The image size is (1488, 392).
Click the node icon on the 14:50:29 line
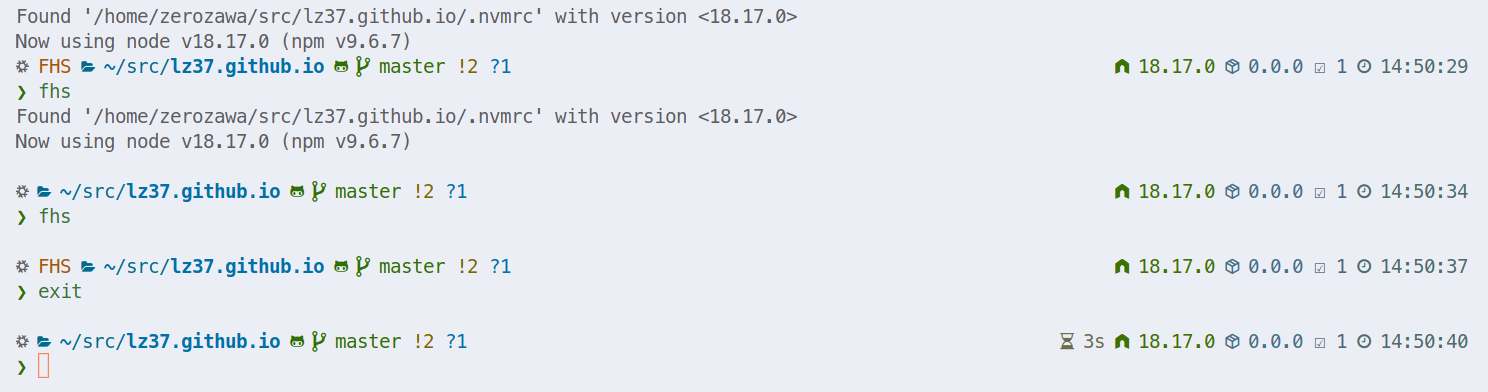[x=1122, y=67]
